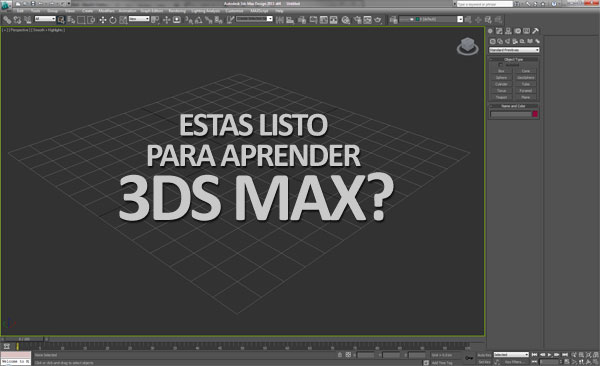Screen dimensions: 600x366
Task: Toggle the selection lock icon
Action: tap(340, 355)
